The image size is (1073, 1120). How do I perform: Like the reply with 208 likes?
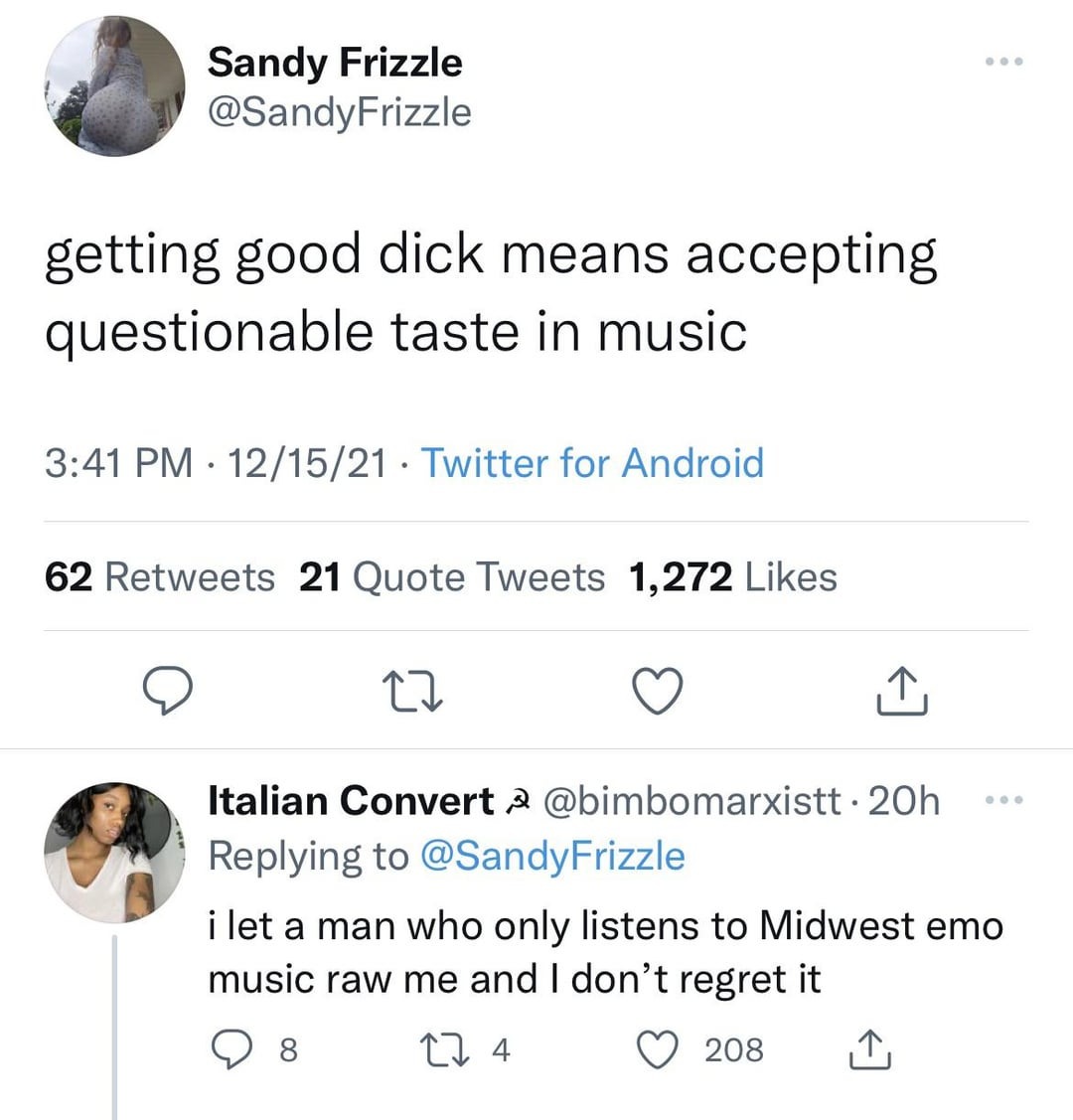(x=658, y=1049)
